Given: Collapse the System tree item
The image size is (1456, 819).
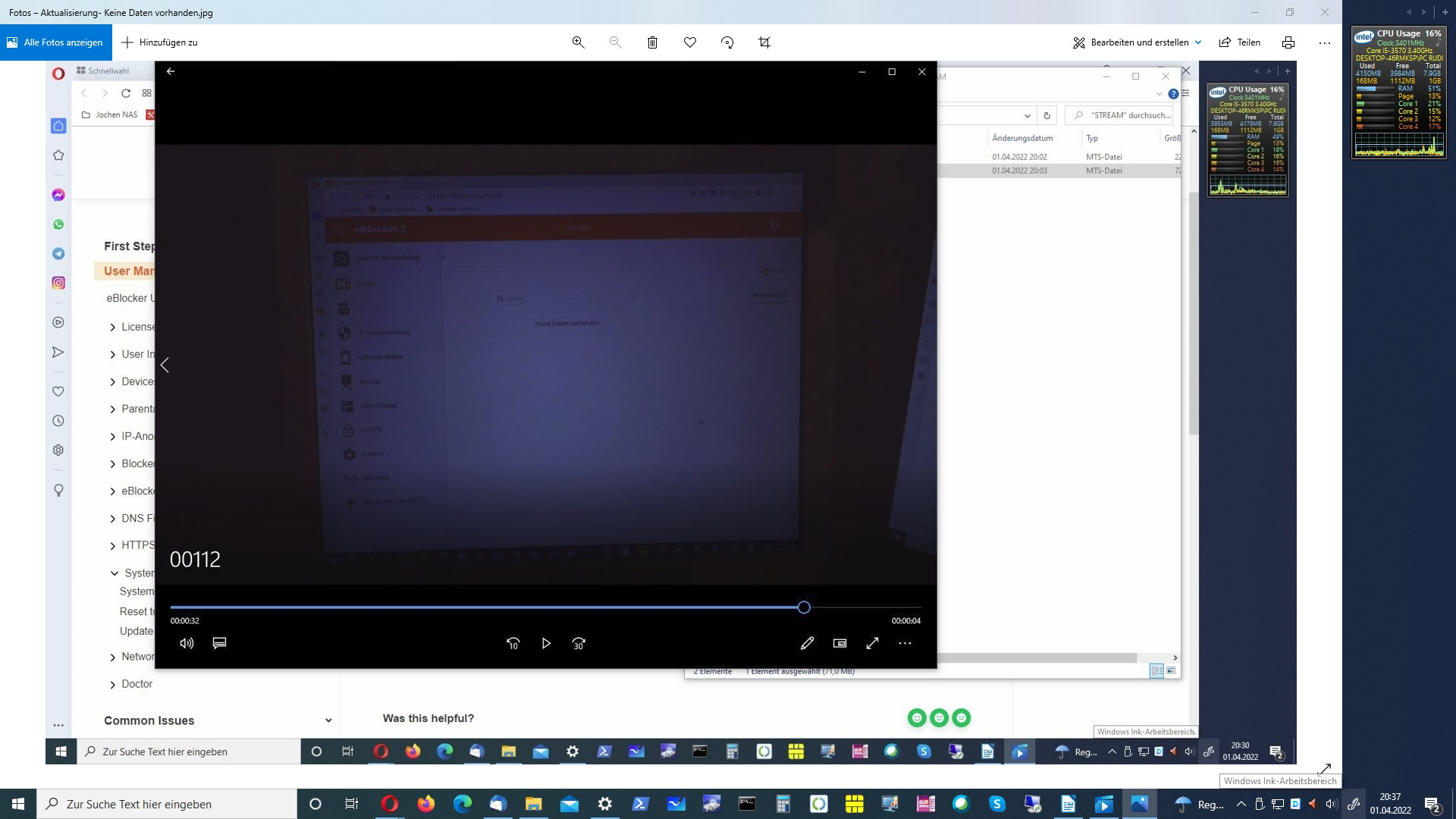Looking at the screenshot, I should pyautogui.click(x=114, y=573).
